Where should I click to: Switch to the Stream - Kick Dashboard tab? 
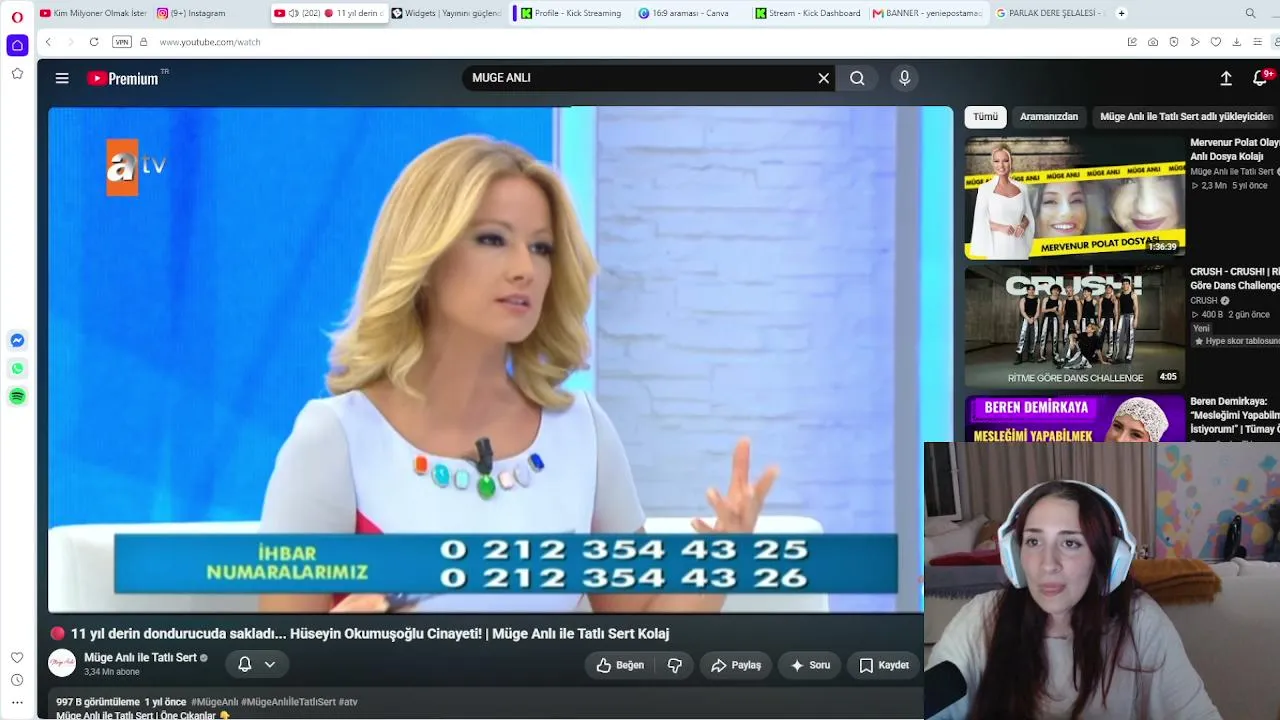point(808,13)
